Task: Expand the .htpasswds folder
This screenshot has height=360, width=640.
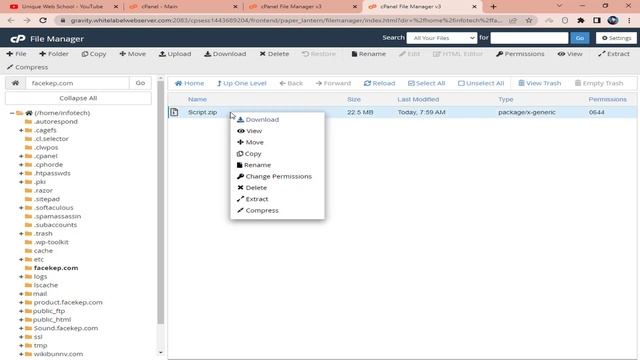Action: click(21, 173)
